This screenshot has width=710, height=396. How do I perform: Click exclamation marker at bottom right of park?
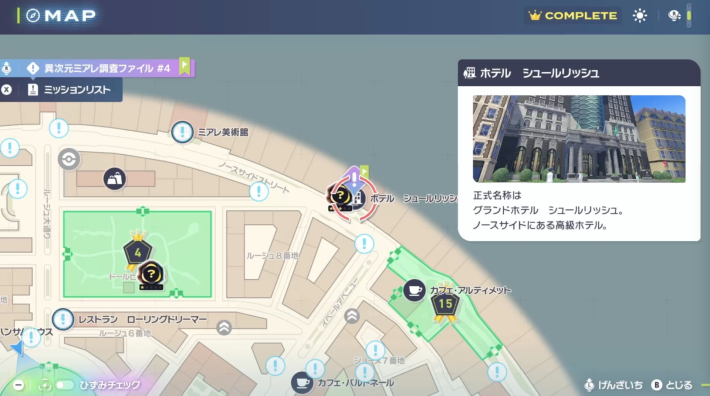click(497, 372)
